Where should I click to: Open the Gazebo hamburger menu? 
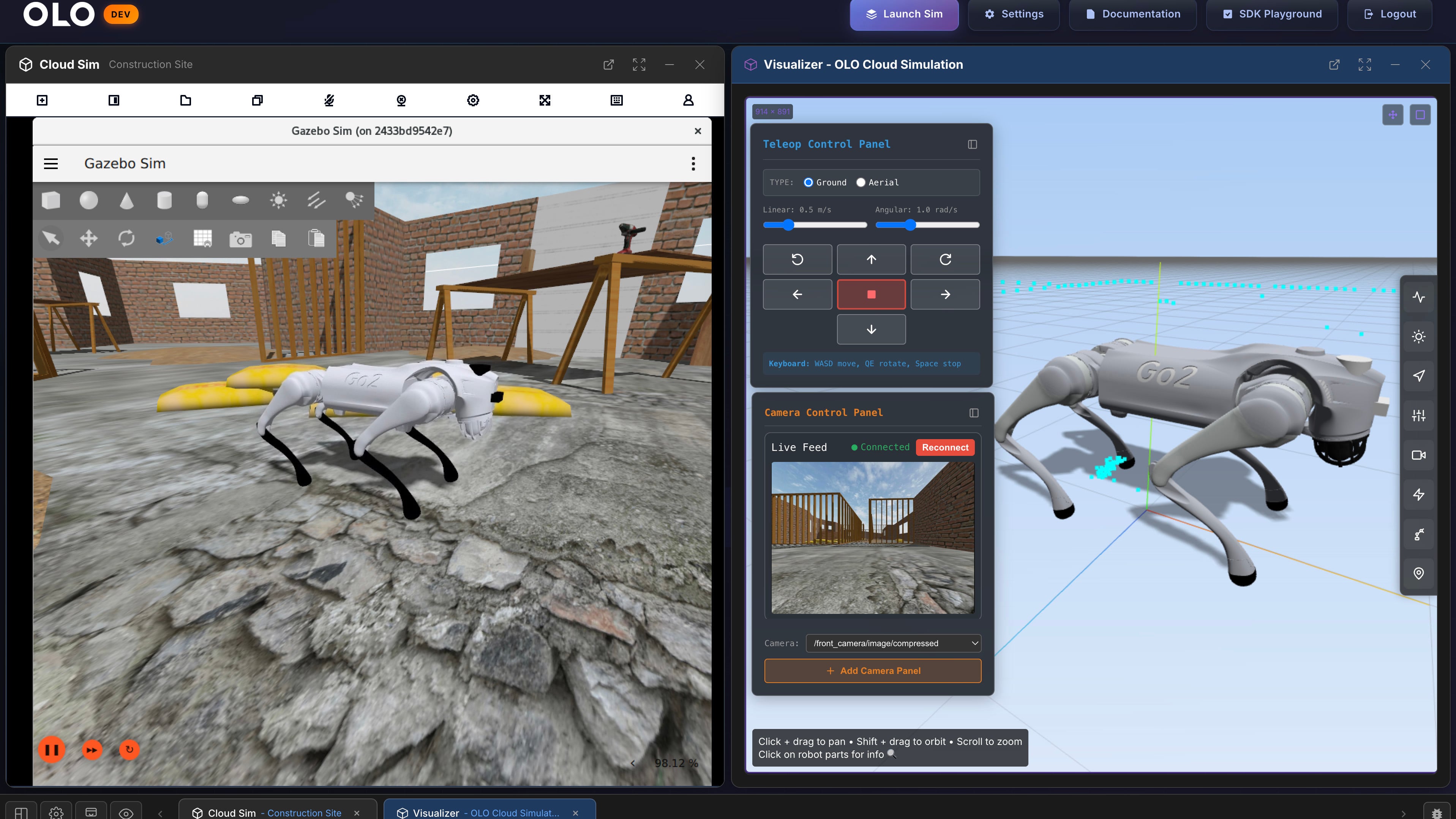pos(51,164)
